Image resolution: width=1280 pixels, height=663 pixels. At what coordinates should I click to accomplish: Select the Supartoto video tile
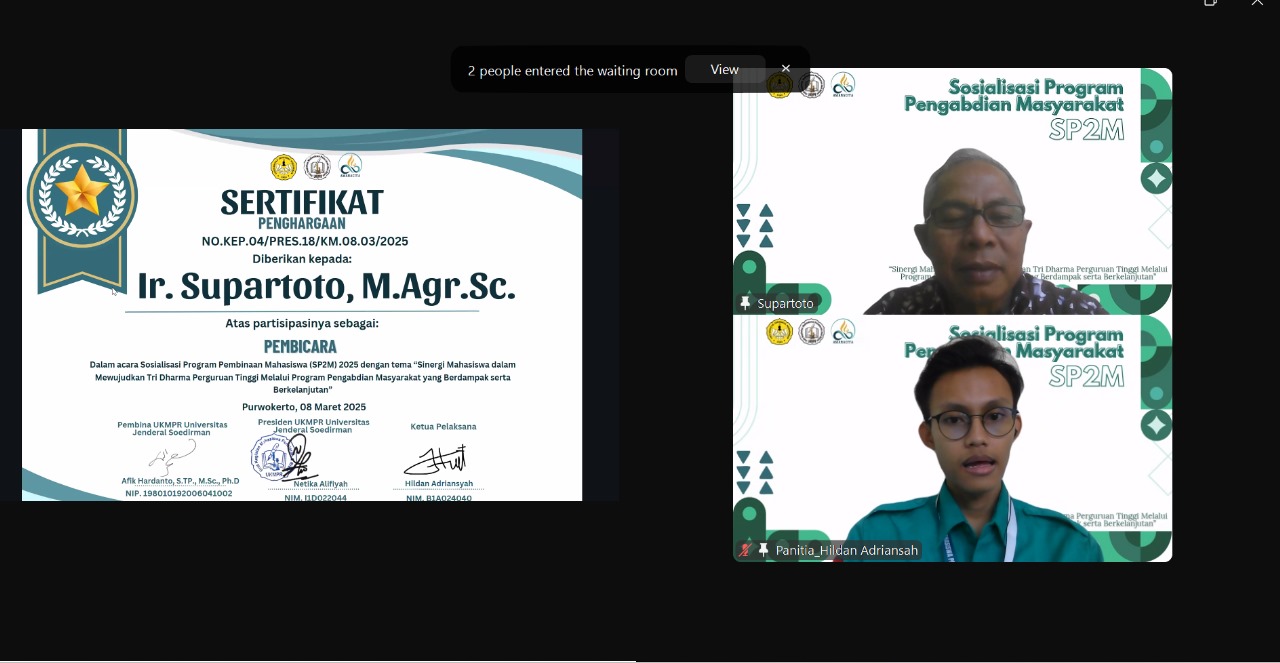[x=952, y=192]
